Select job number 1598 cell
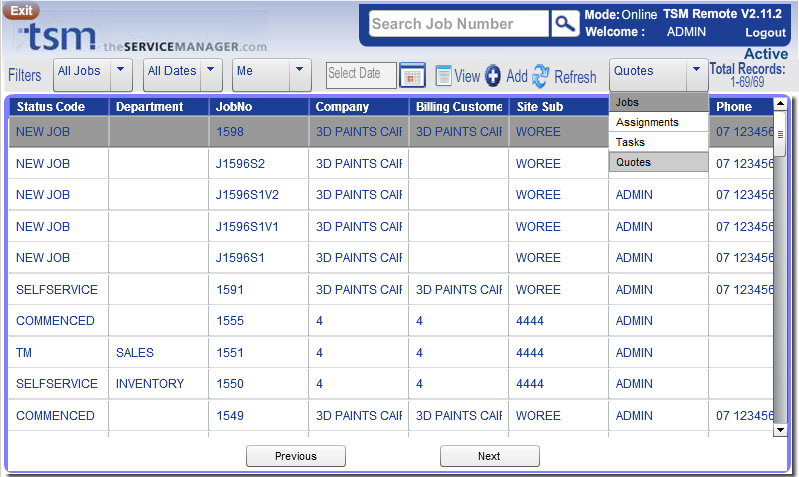Viewport: 799px width, 477px height. 258,132
